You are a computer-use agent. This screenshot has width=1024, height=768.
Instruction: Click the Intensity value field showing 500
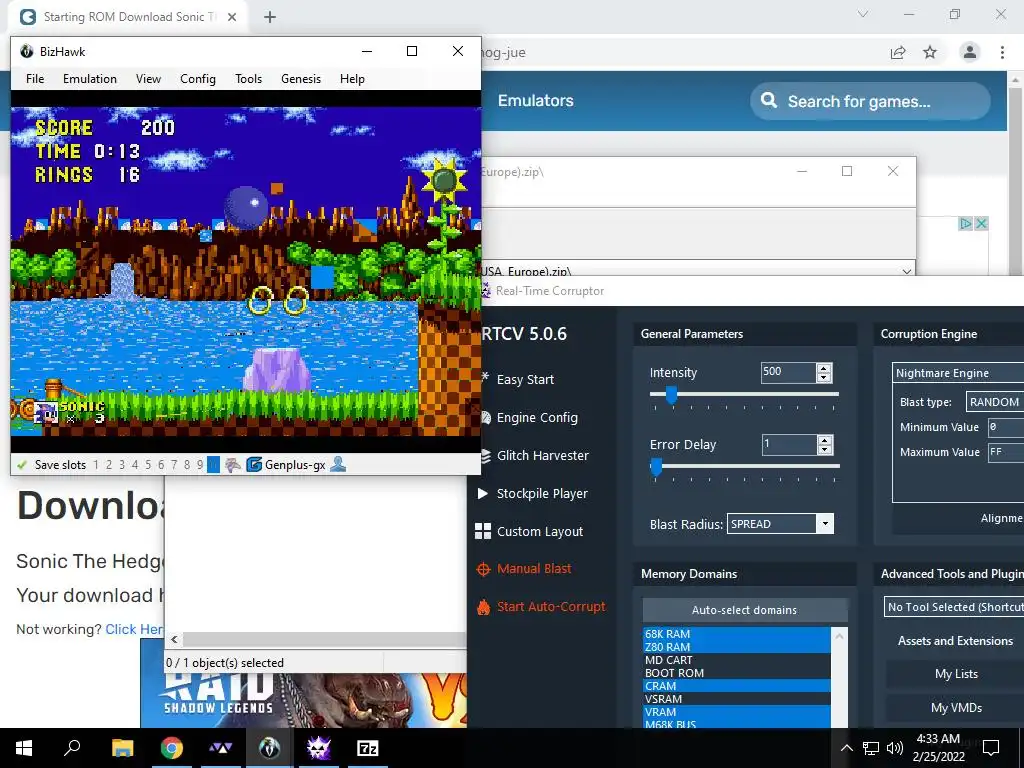tap(788, 372)
